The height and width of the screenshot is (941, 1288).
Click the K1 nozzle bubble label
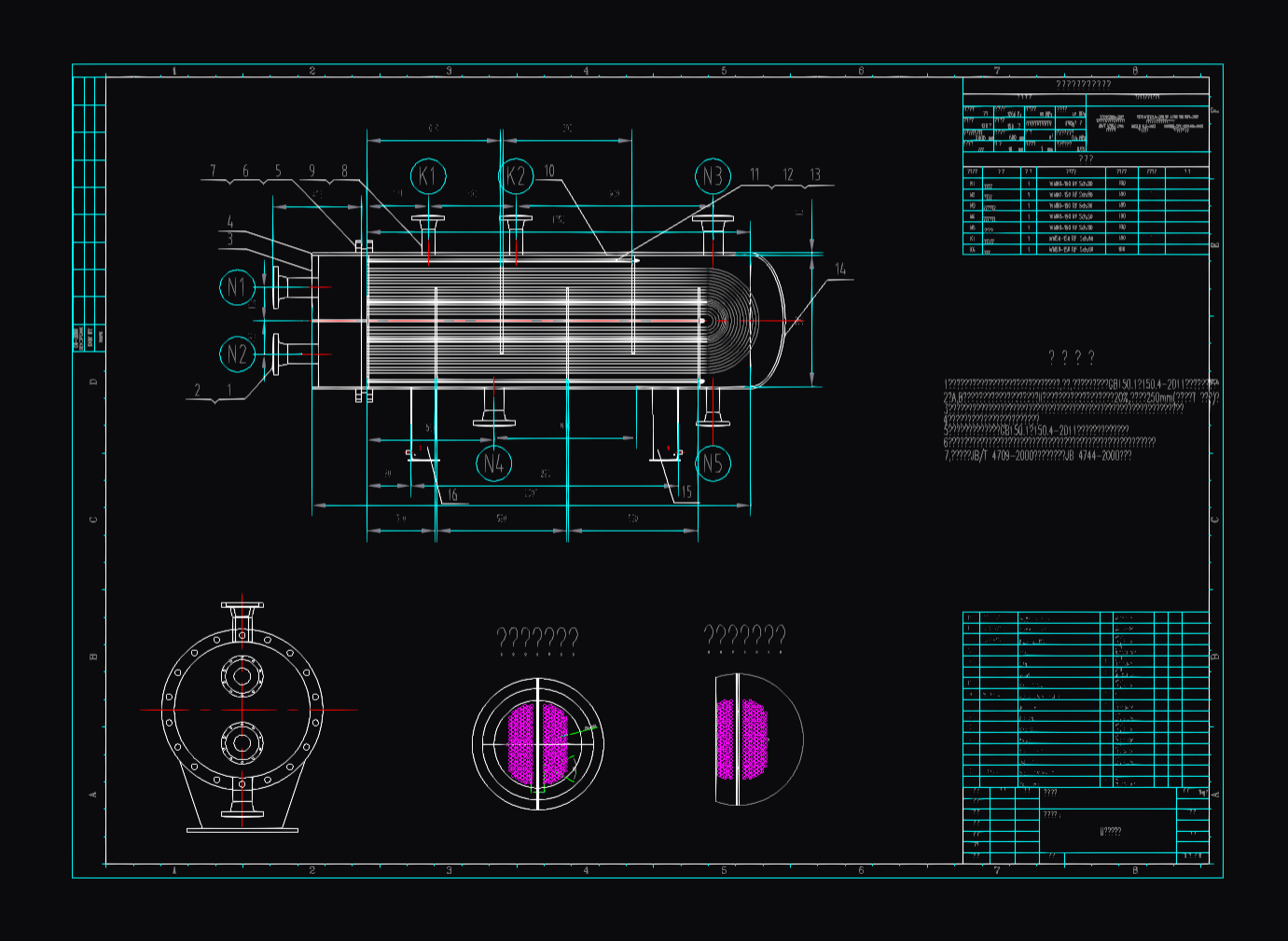pyautogui.click(x=428, y=175)
